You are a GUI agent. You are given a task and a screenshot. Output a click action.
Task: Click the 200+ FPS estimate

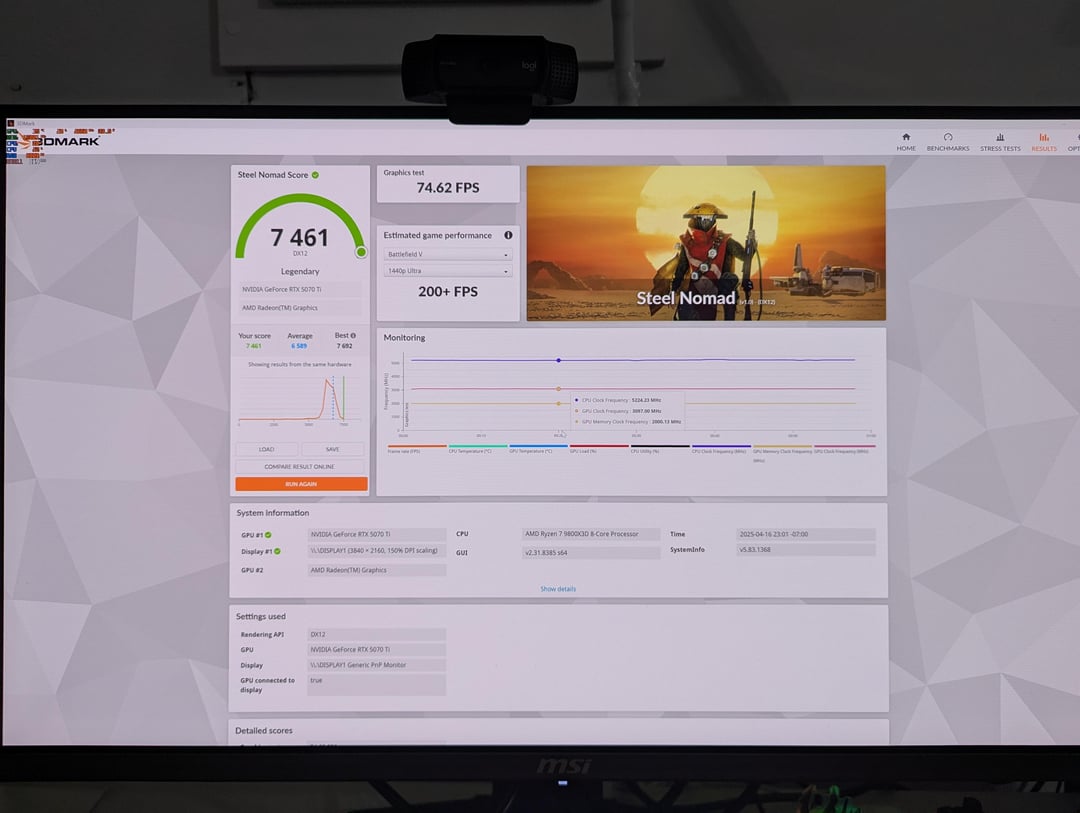(448, 291)
